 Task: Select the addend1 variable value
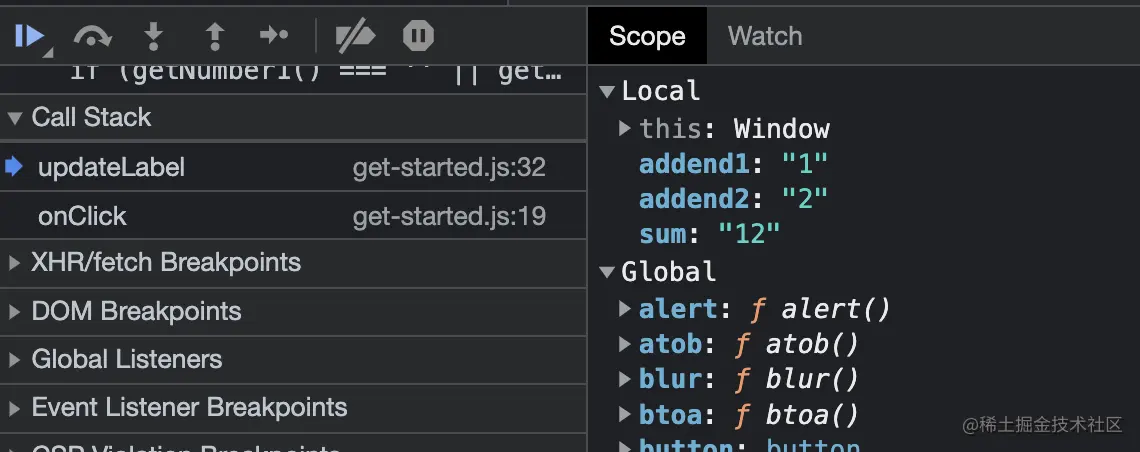click(805, 164)
